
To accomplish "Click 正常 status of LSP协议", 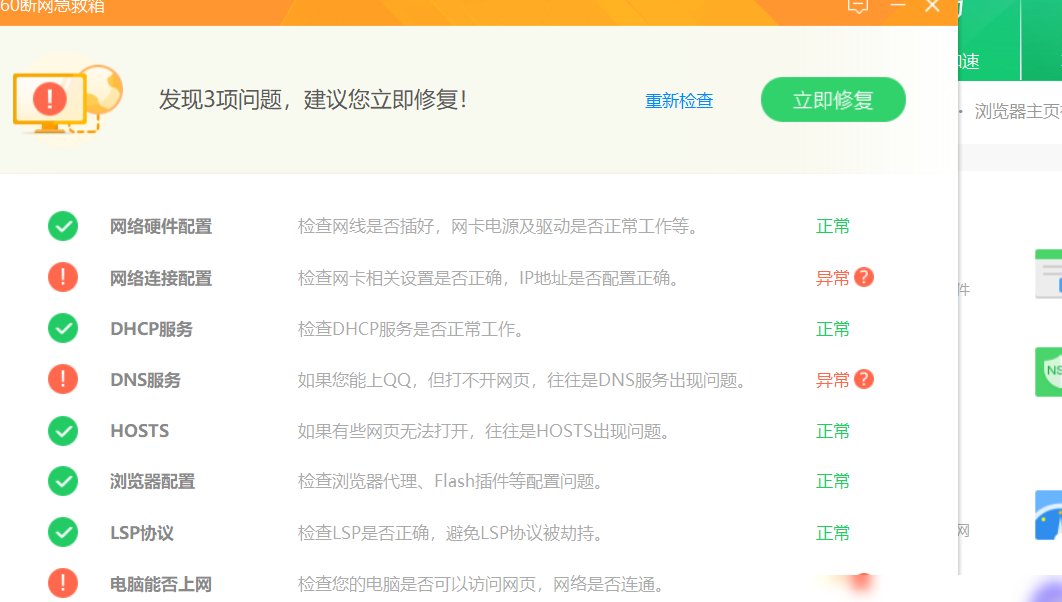I will tap(832, 533).
